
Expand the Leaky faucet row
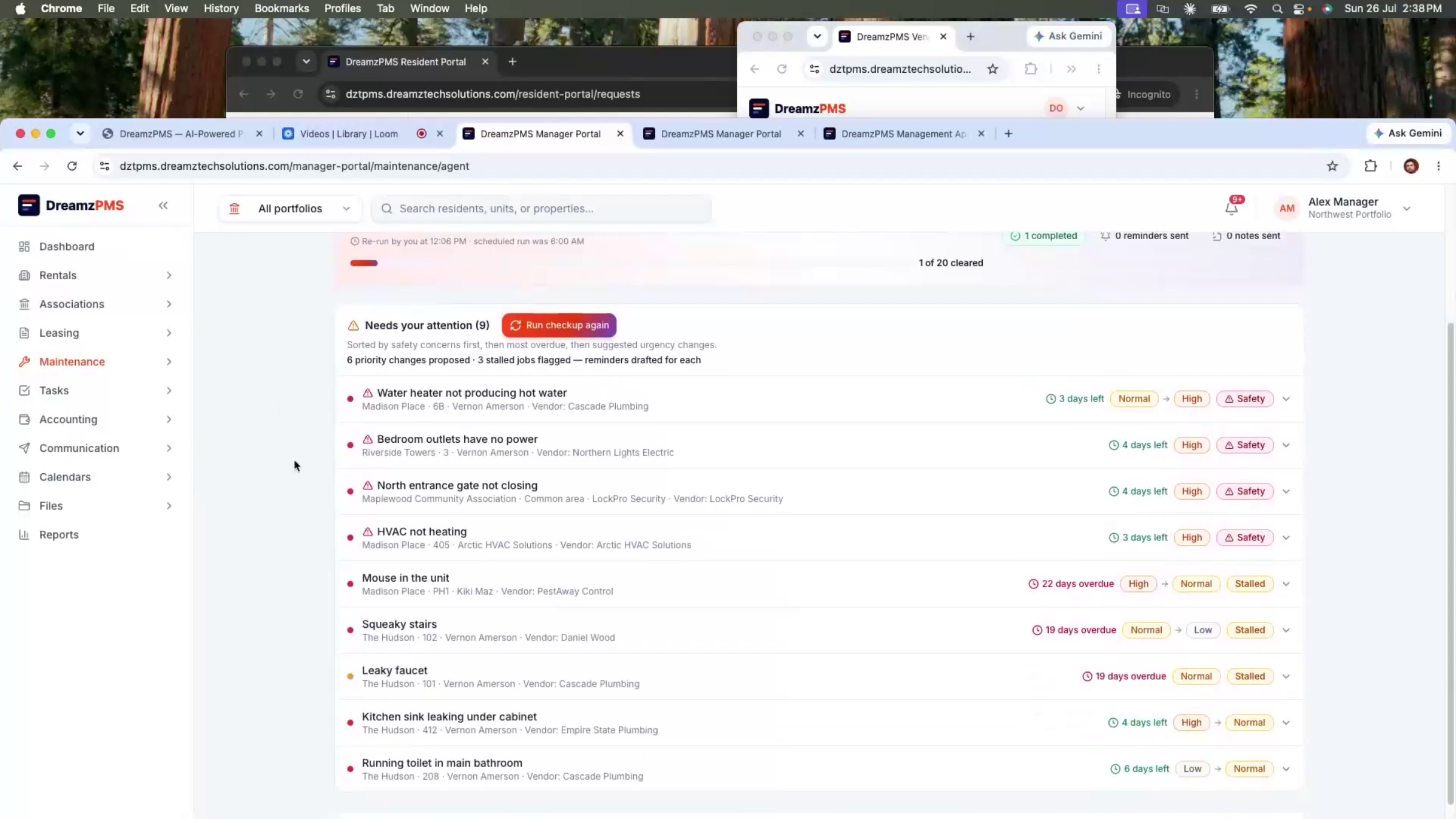point(1286,676)
